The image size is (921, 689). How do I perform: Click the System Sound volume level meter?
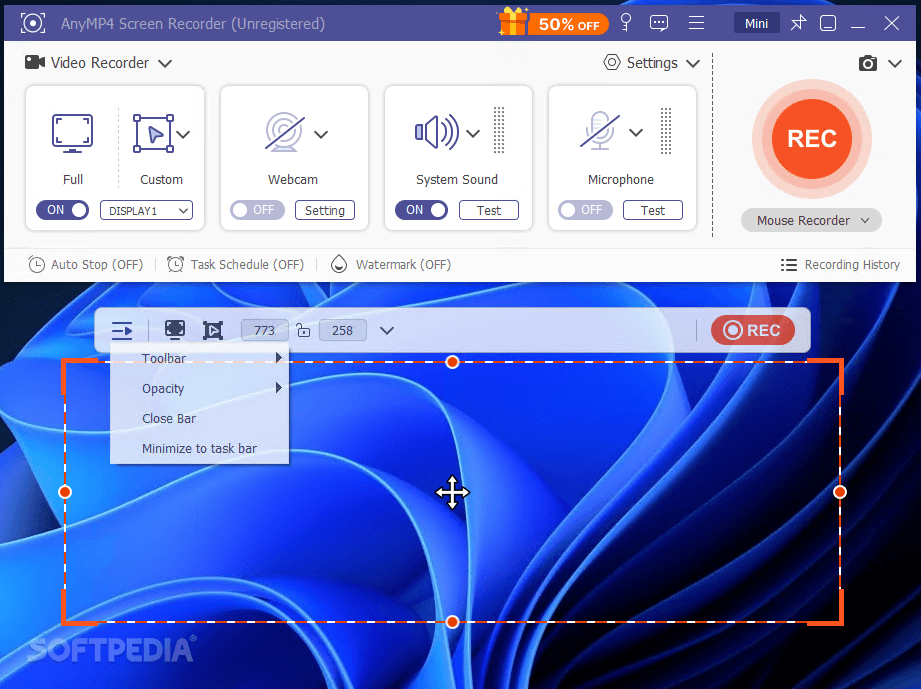[x=499, y=130]
